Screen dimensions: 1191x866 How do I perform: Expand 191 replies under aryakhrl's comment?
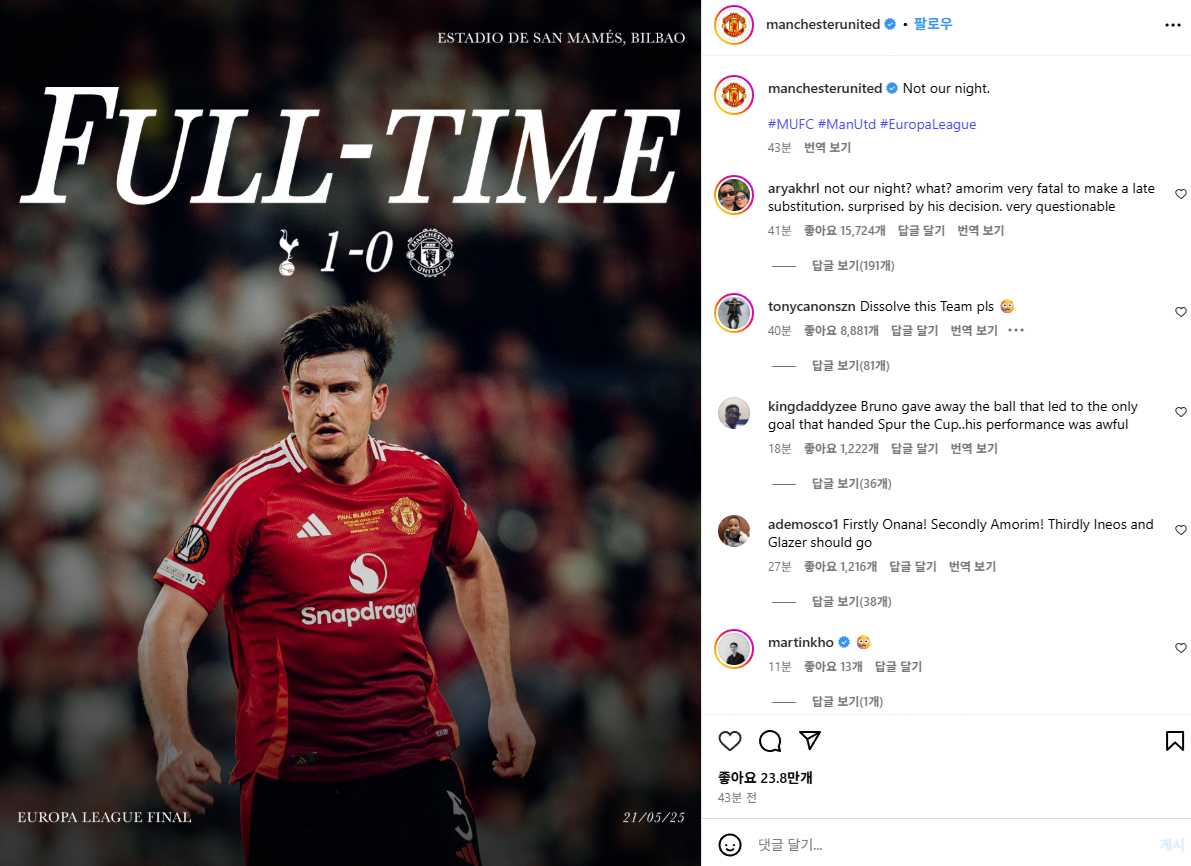[853, 266]
